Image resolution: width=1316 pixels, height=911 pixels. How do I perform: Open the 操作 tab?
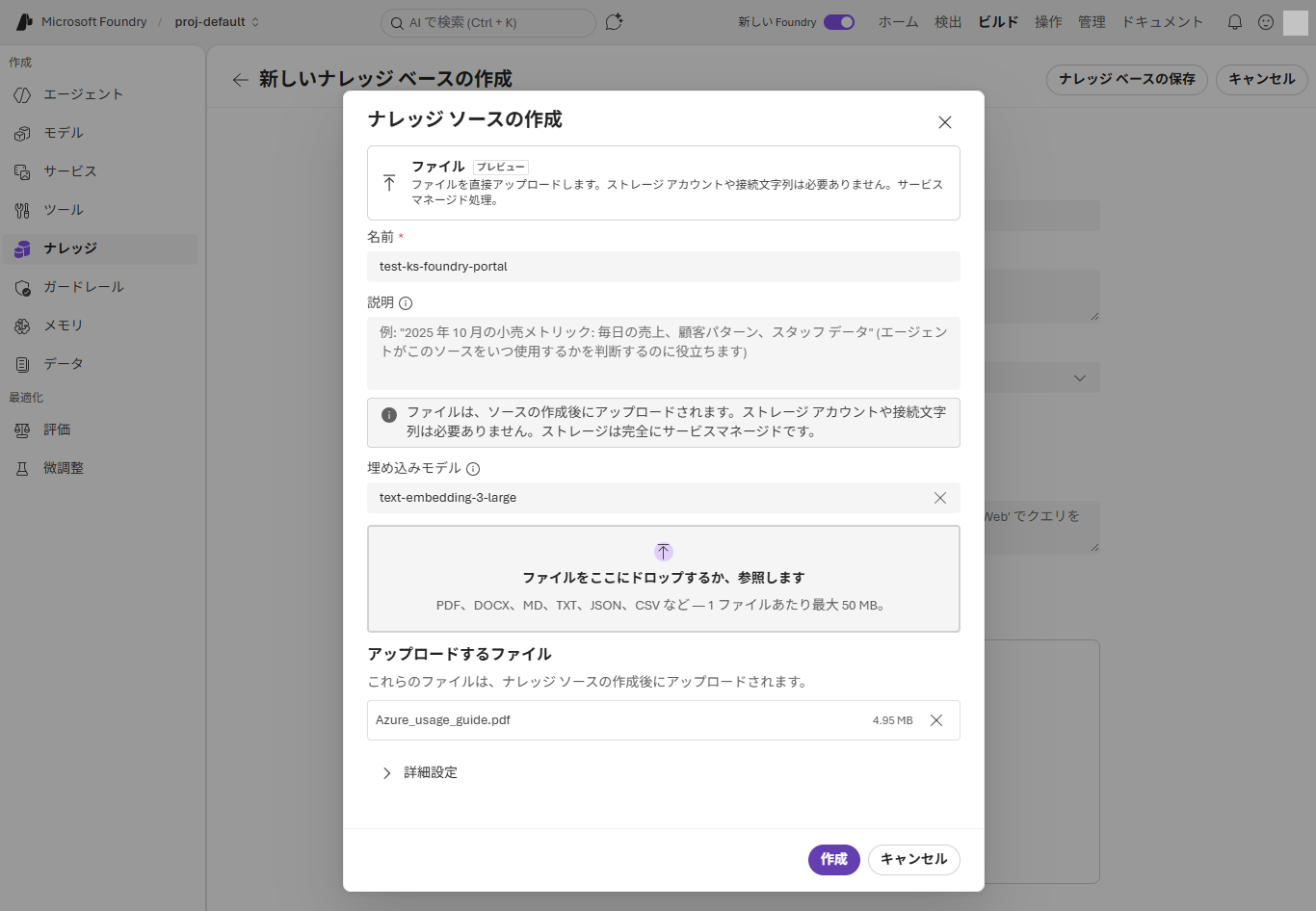(1048, 22)
